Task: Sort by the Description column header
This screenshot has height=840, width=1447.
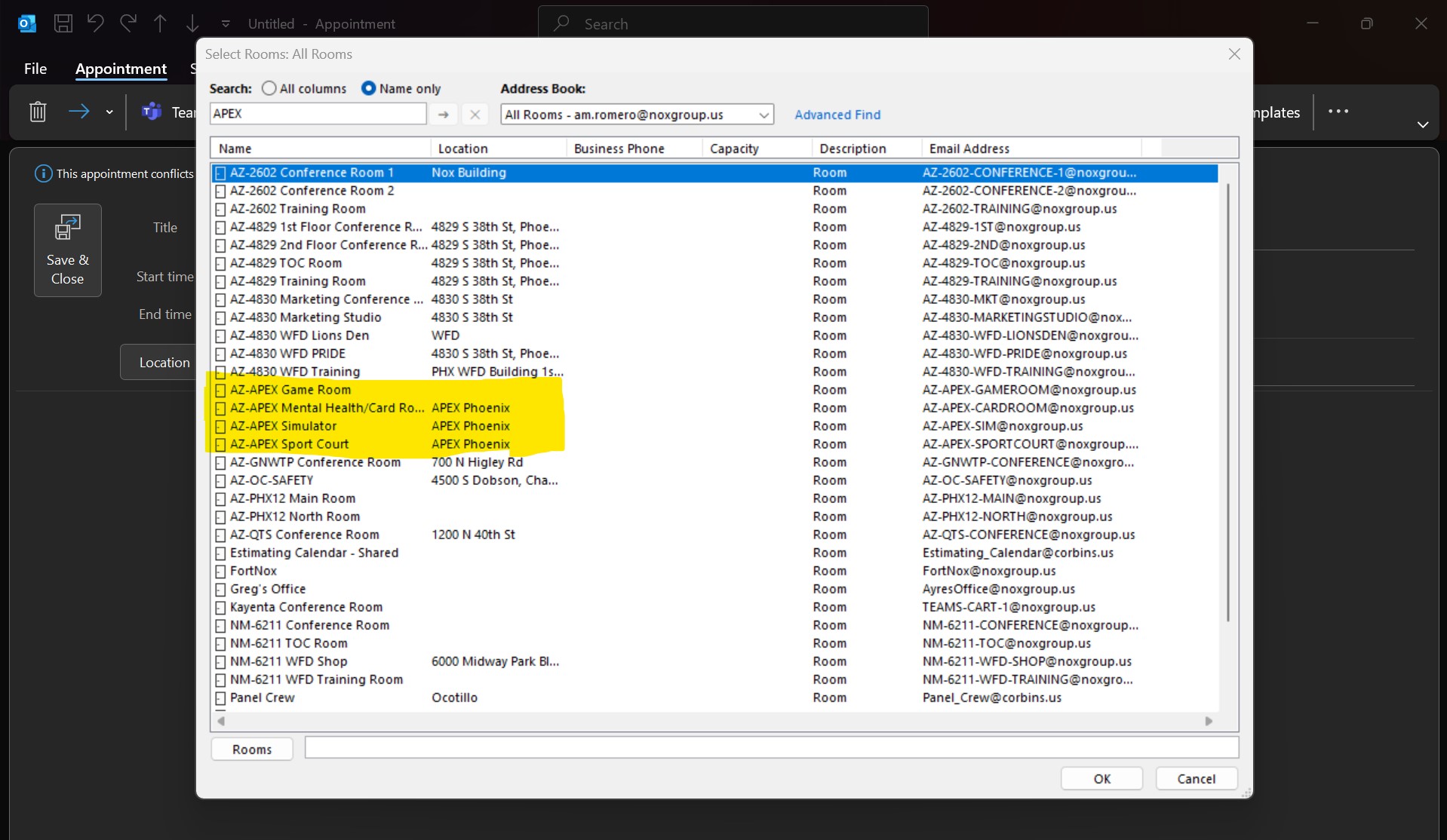Action: pyautogui.click(x=868, y=149)
